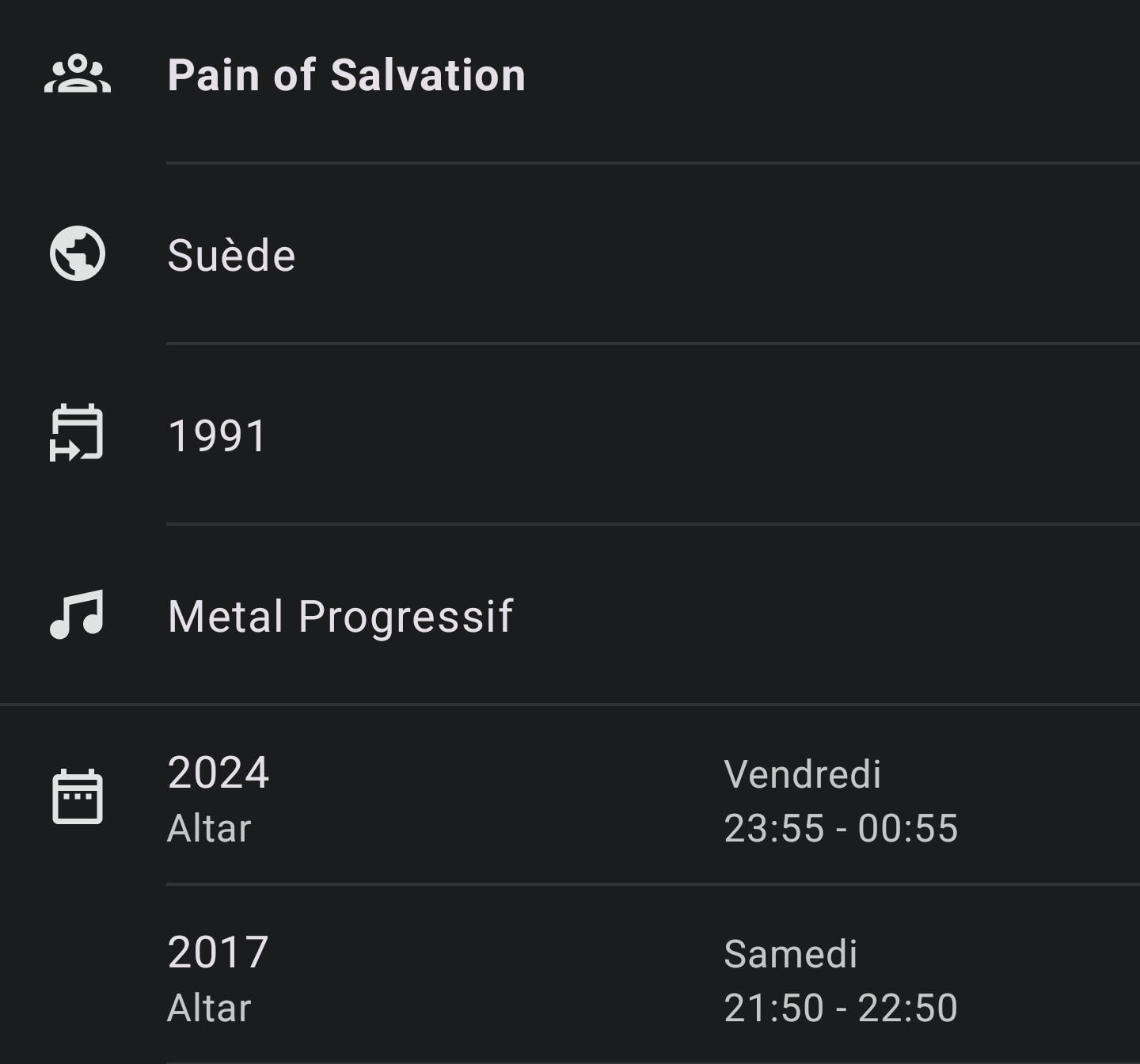The width and height of the screenshot is (1140, 1064).
Task: Click the Samedi day label
Action: (x=790, y=954)
